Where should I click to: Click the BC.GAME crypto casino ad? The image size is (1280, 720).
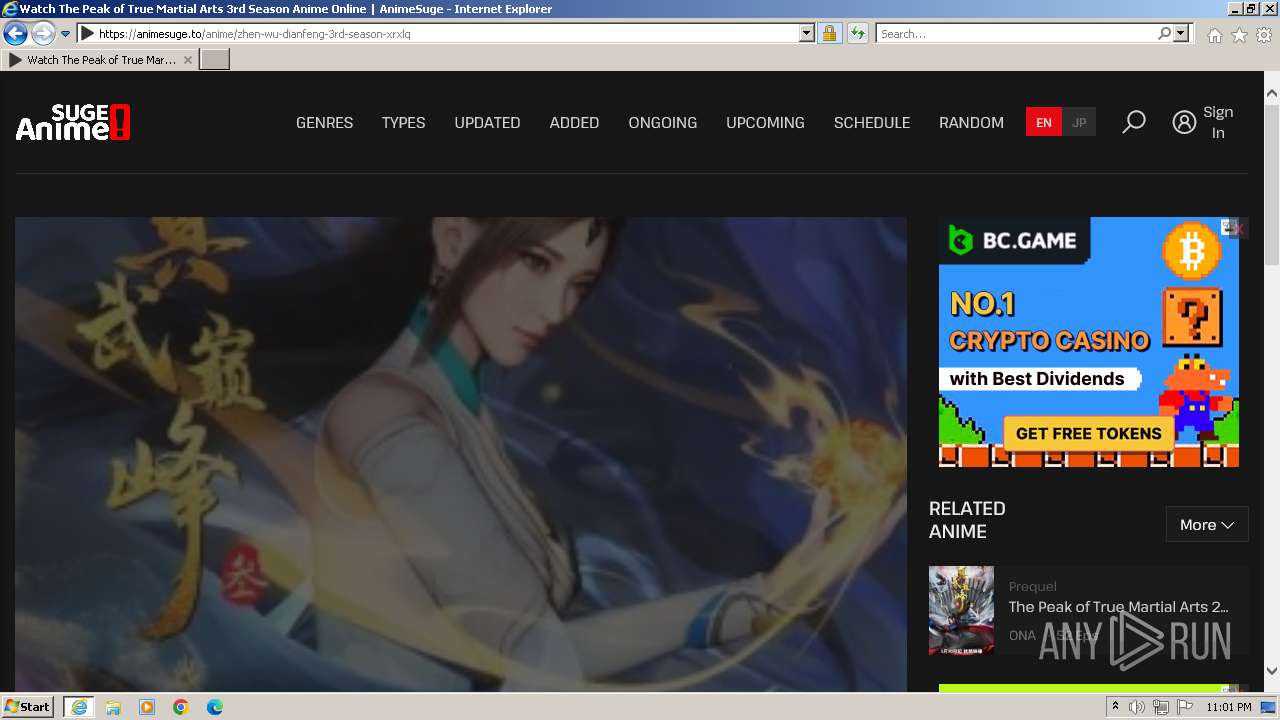(1088, 342)
